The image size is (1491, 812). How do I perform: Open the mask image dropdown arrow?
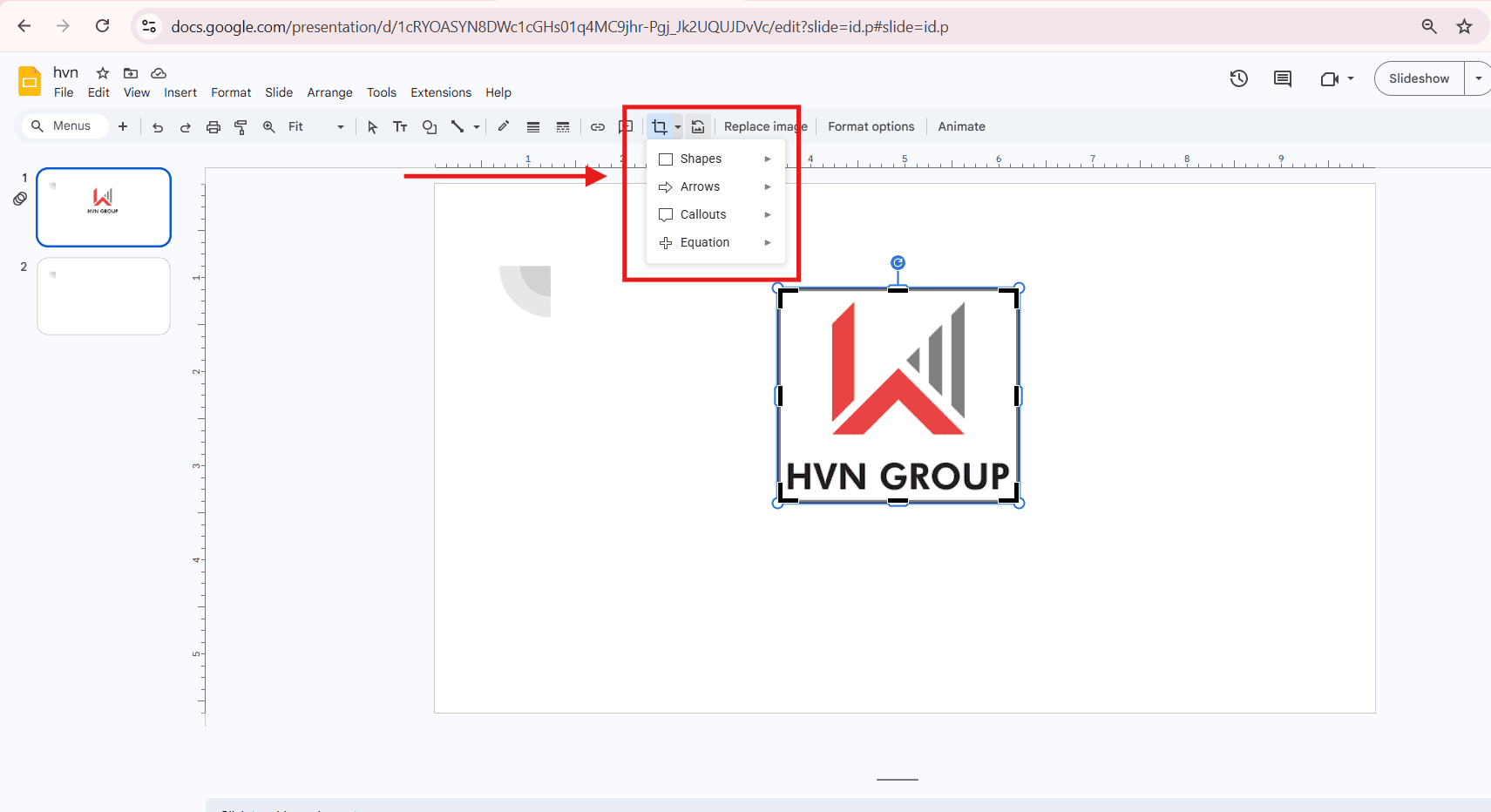tap(678, 127)
